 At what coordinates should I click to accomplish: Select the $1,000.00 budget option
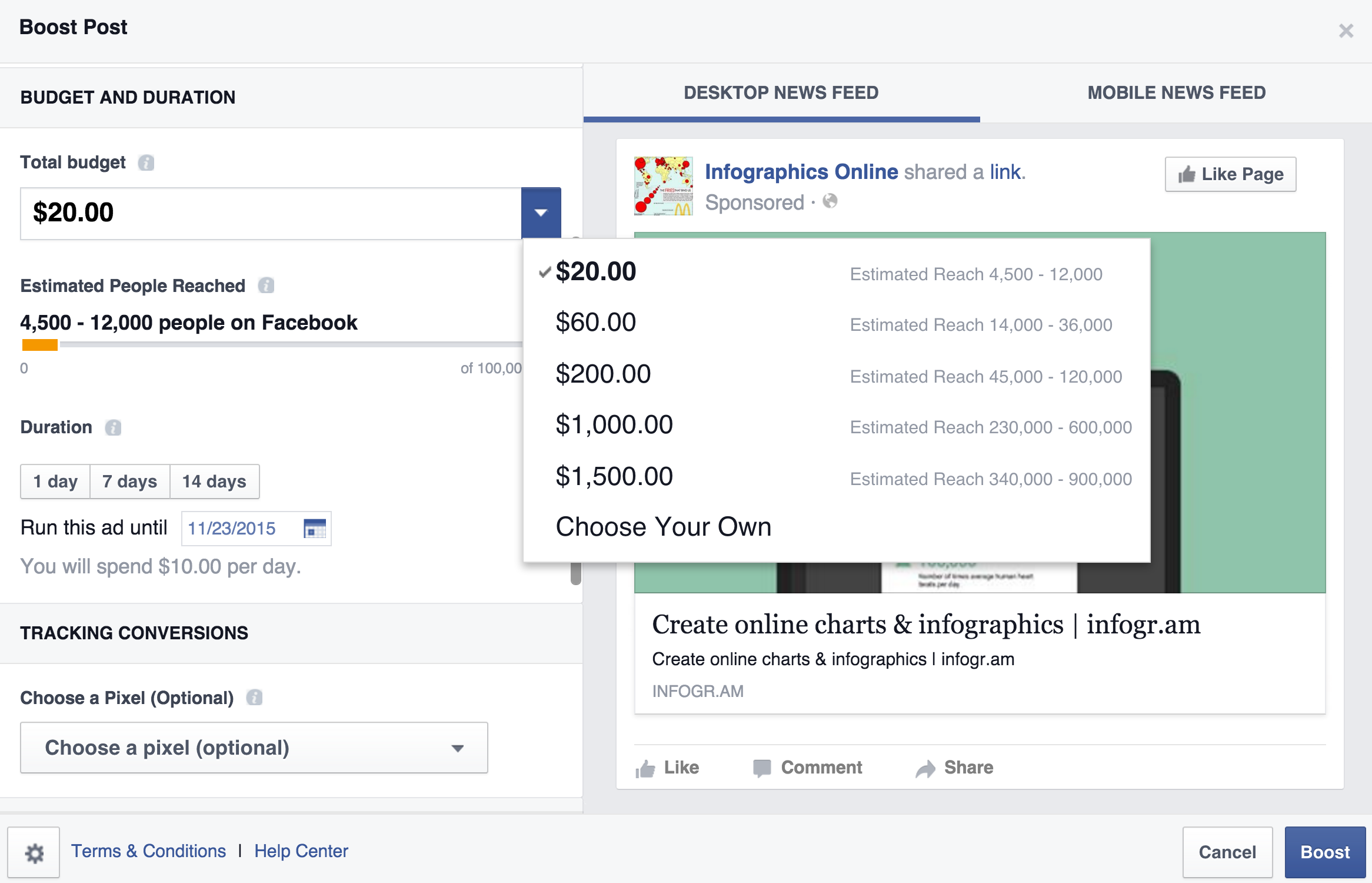(837, 426)
